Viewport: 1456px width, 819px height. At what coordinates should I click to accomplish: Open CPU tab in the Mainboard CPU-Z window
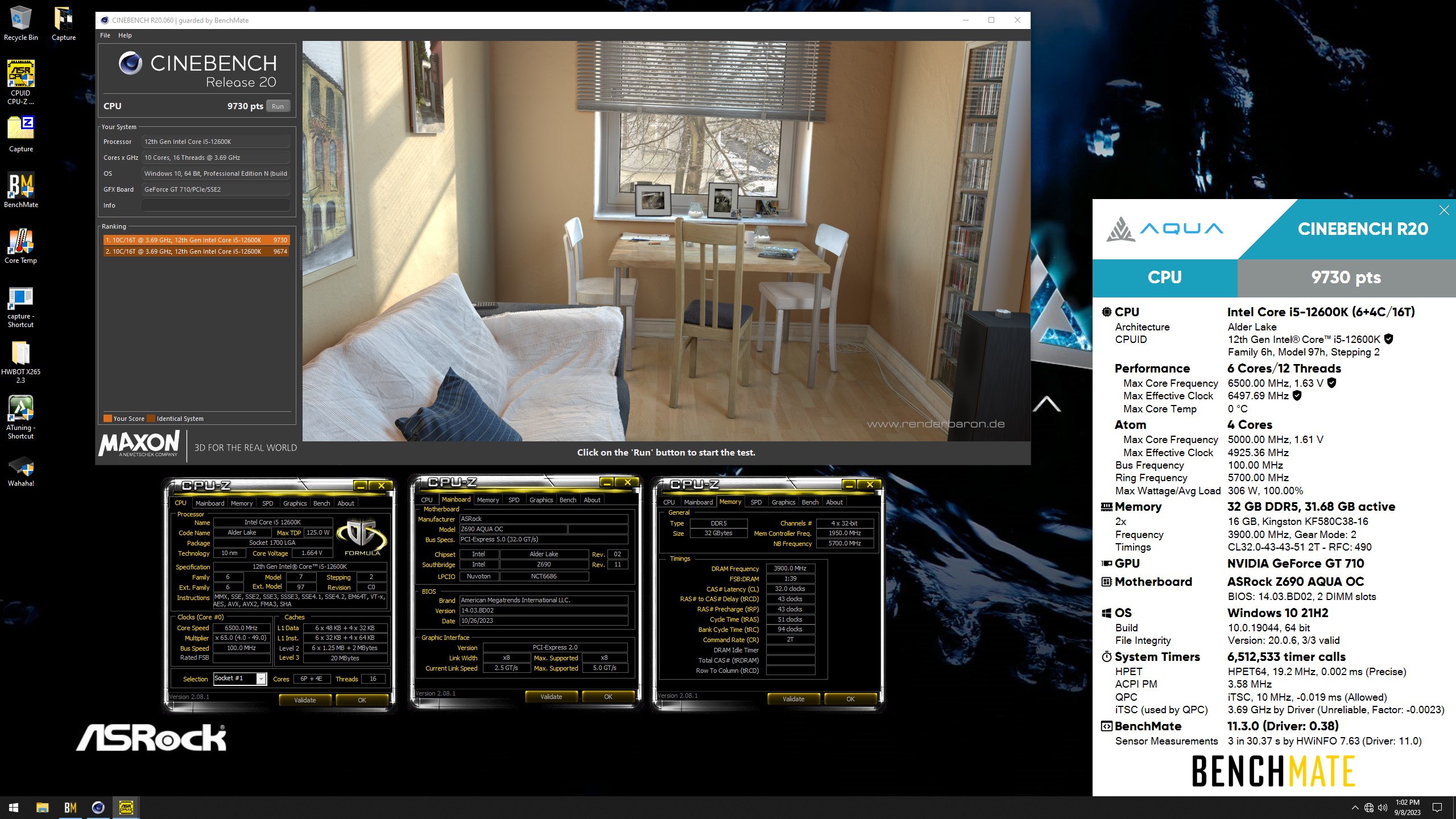point(427,500)
